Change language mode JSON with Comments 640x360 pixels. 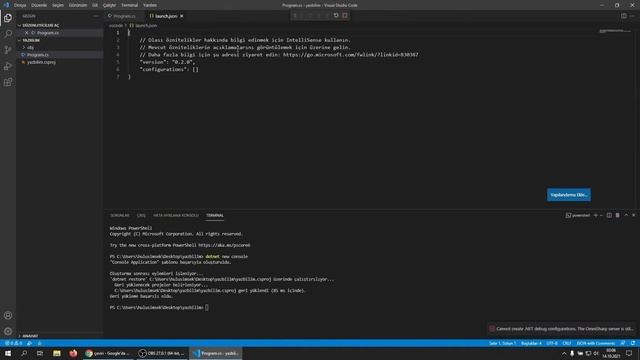click(x=596, y=343)
